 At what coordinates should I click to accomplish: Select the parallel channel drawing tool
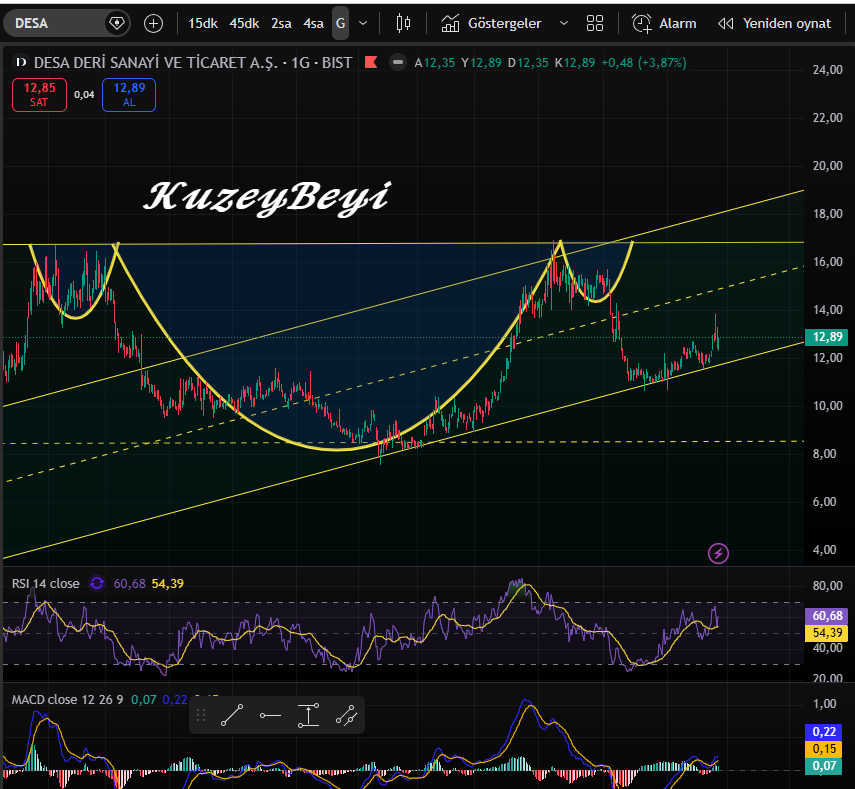coord(346,715)
